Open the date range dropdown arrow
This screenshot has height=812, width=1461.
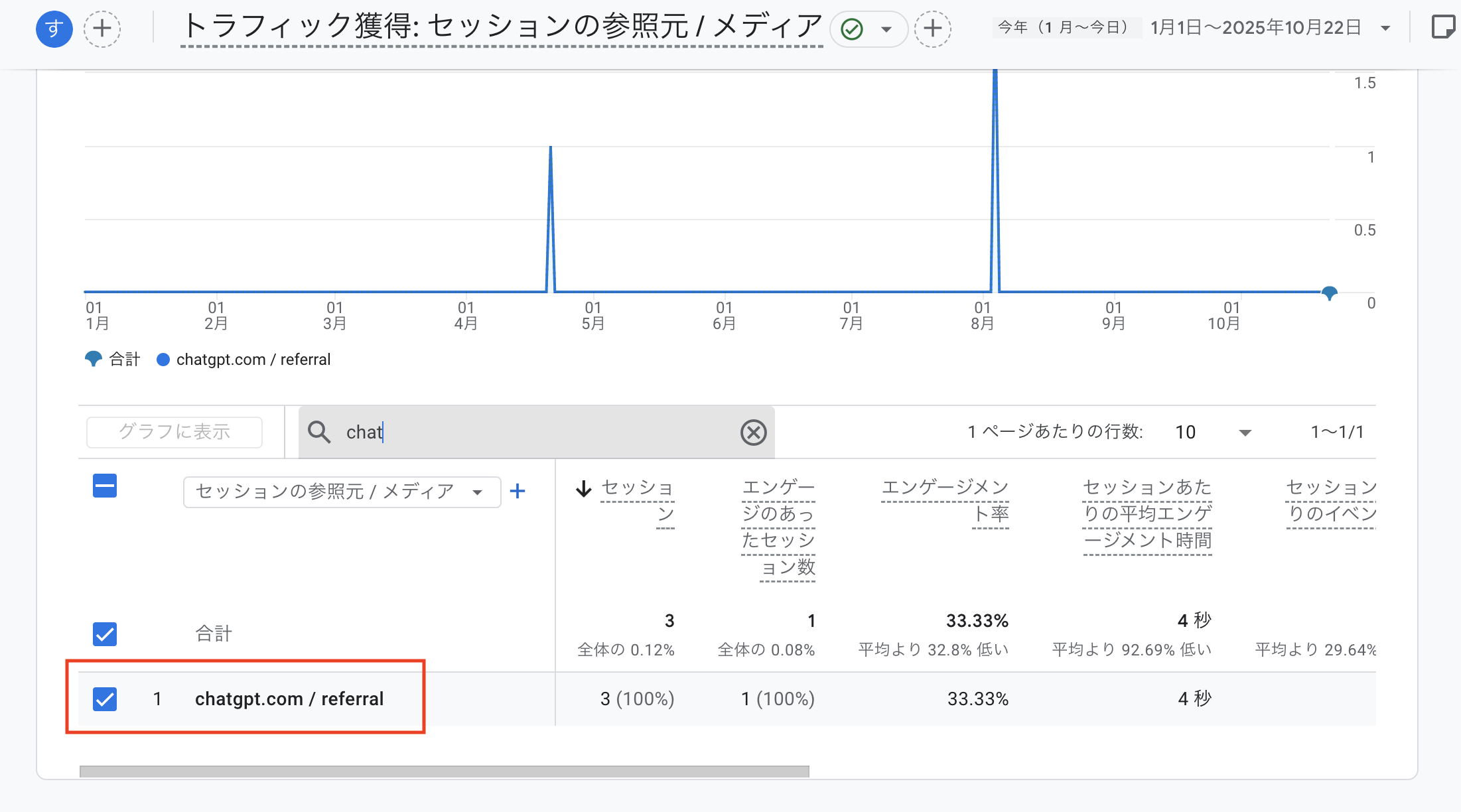pos(1386,27)
